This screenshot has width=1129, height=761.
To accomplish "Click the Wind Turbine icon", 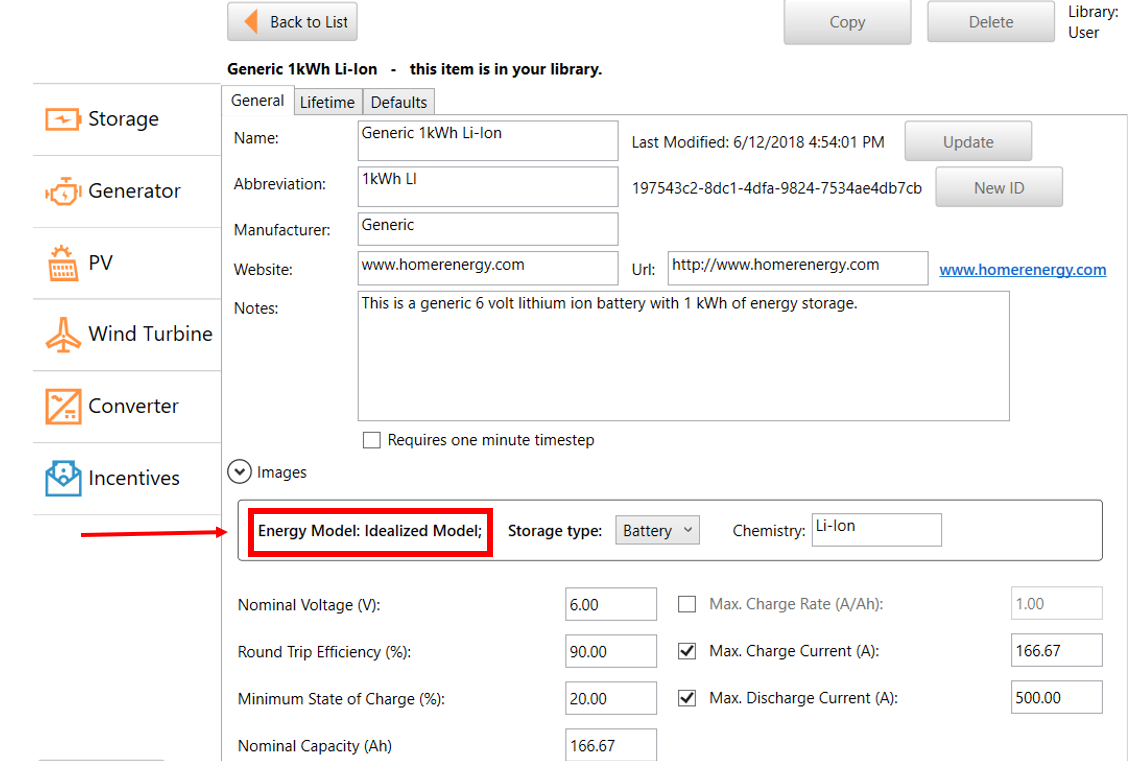I will (x=62, y=334).
